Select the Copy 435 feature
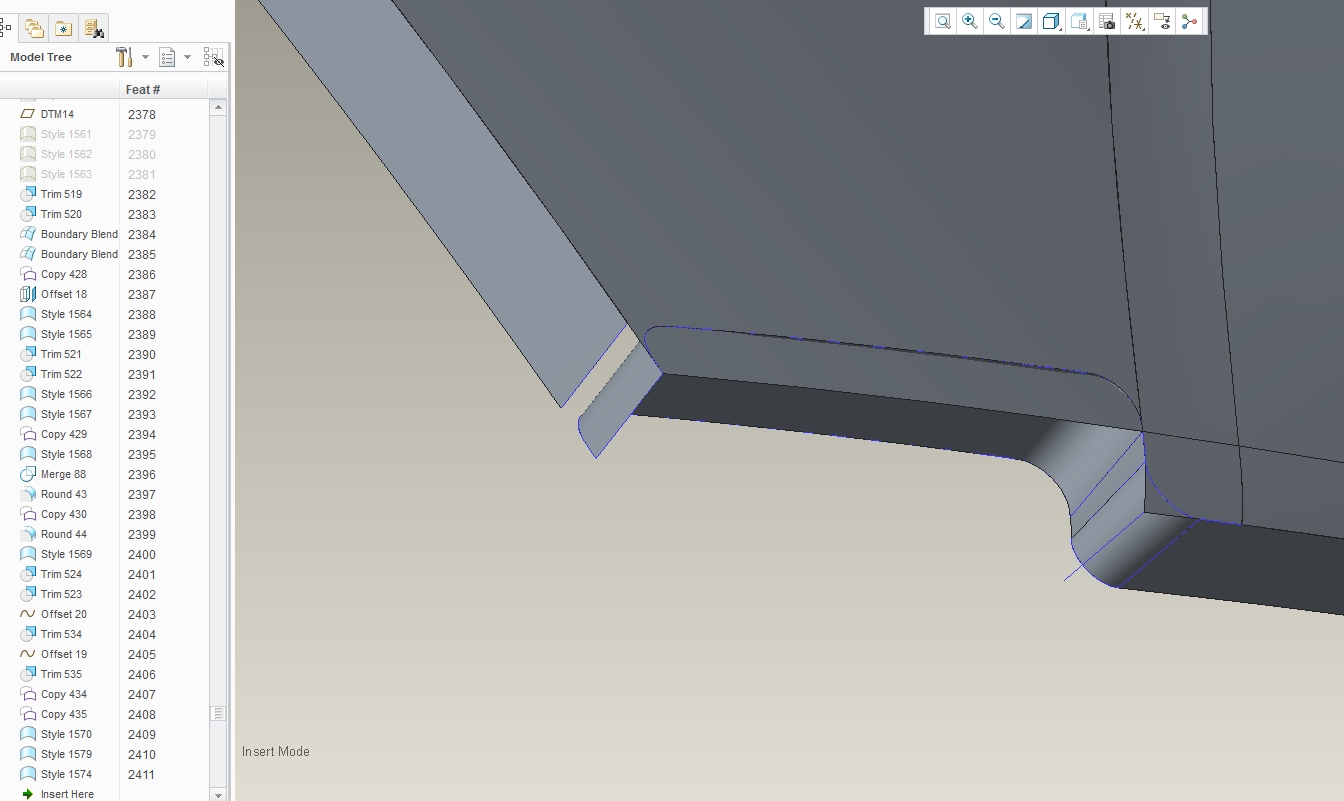 64,714
